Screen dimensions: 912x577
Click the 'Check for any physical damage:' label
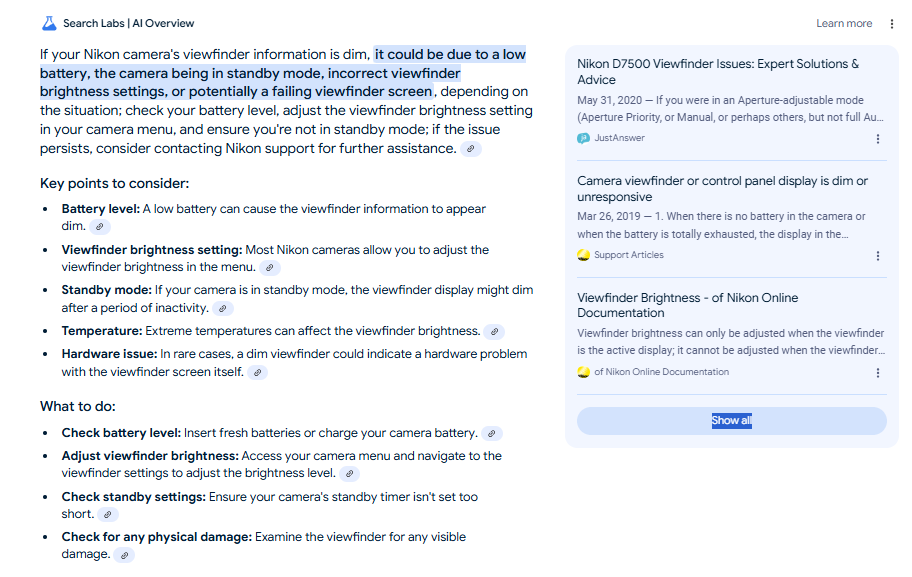156,537
